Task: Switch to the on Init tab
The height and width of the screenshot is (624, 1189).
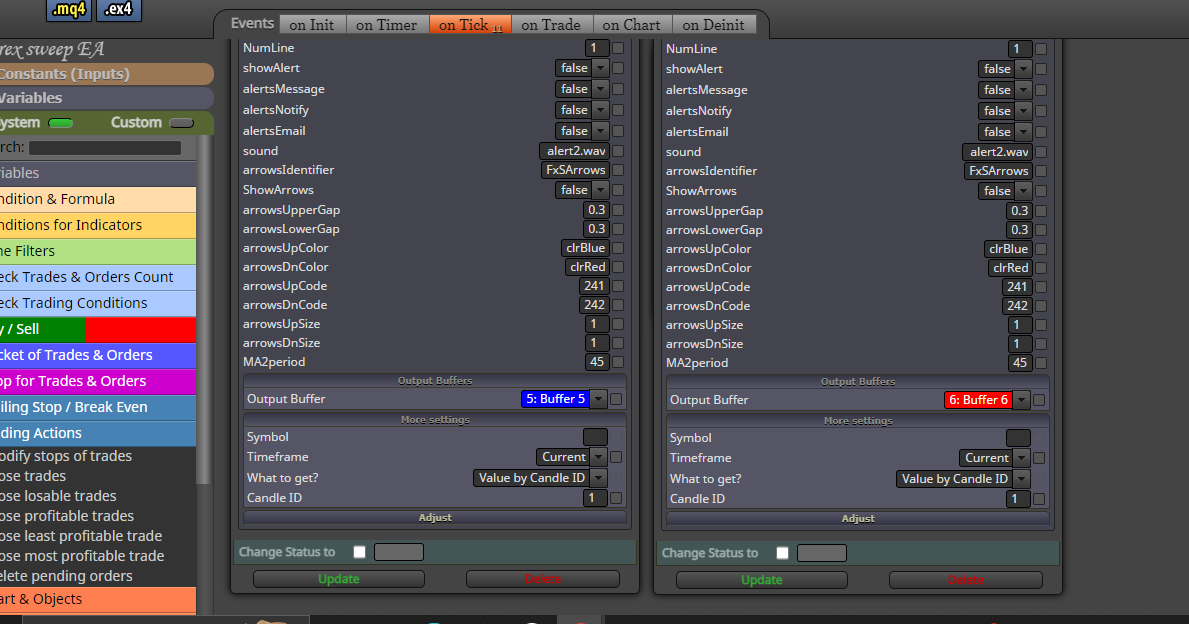Action: coord(312,25)
